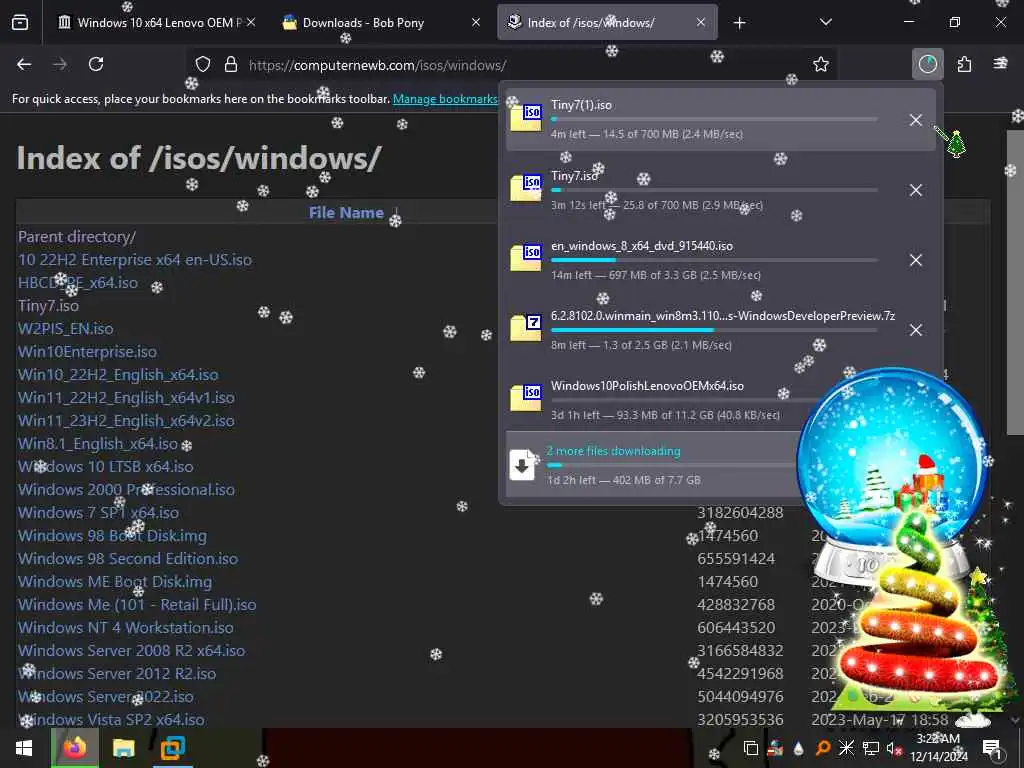
Task: Open tracking protection shield icon
Action: coord(203,65)
